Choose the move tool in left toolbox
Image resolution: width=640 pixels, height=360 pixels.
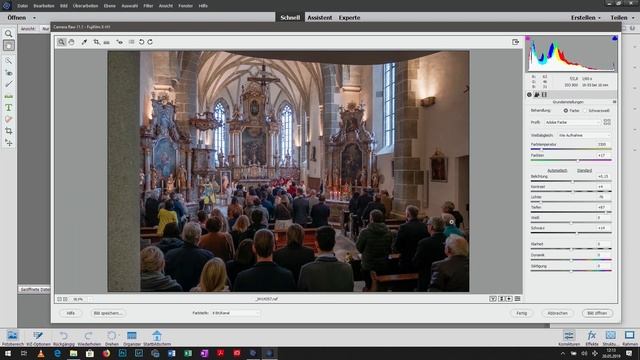(x=9, y=143)
